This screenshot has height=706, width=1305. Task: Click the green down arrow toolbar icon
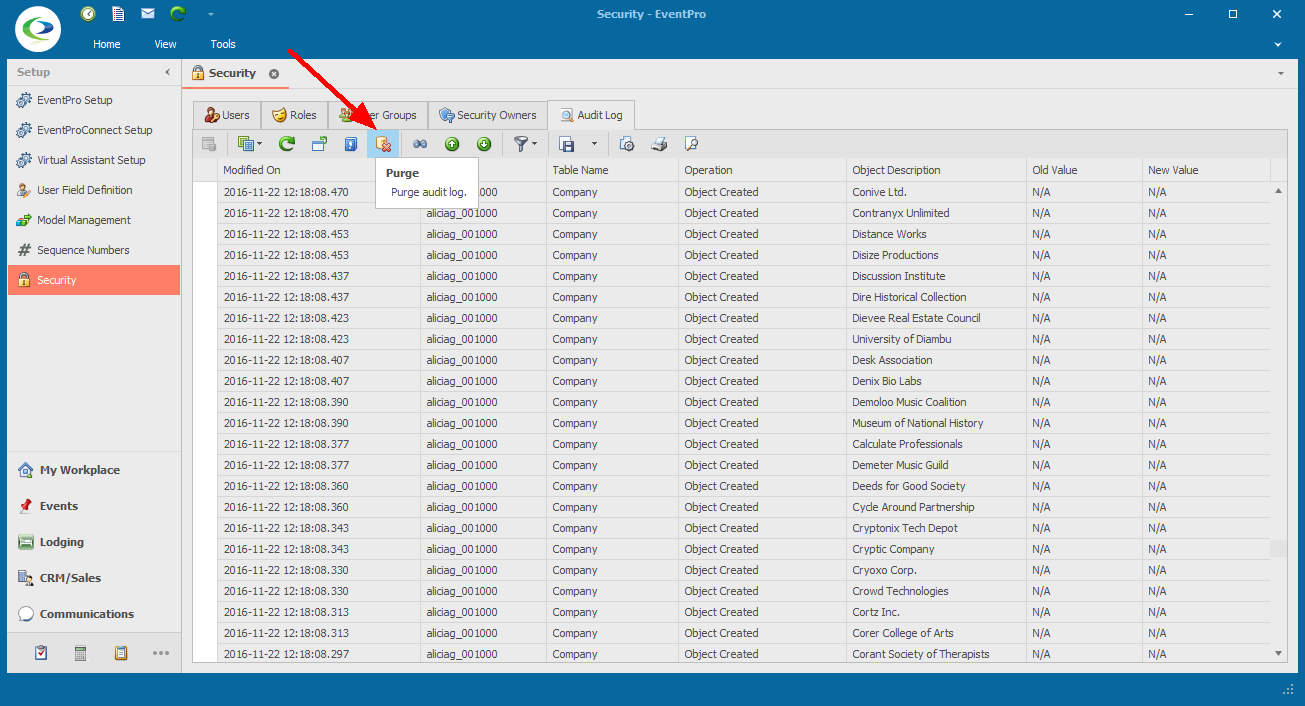[x=484, y=144]
